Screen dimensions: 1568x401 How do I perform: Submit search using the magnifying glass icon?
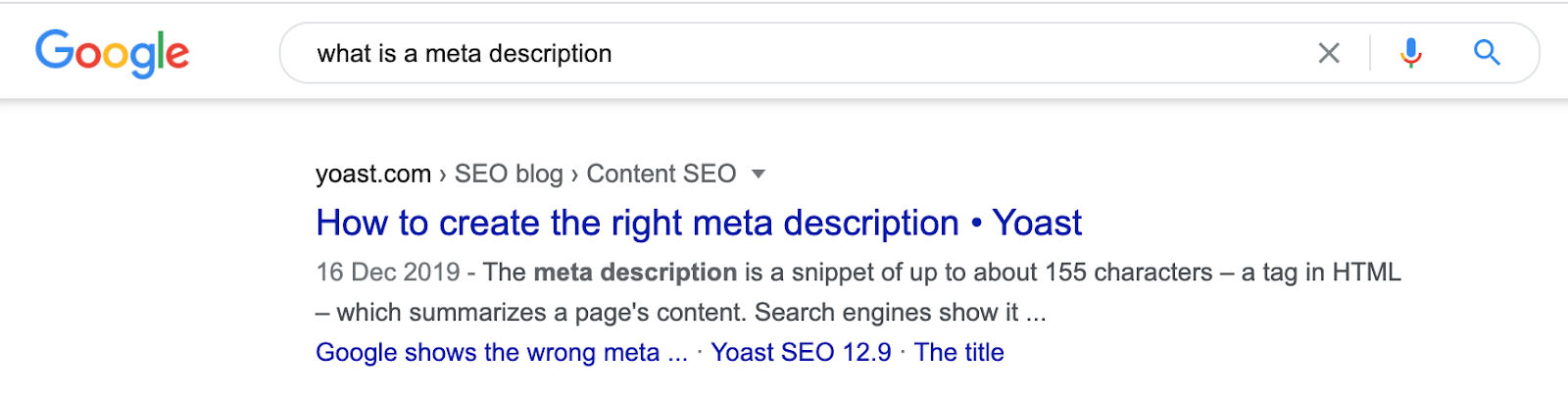pos(1487,53)
